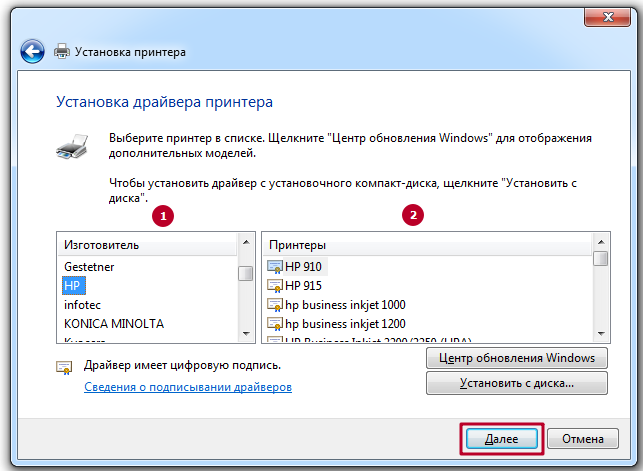The height and width of the screenshot is (471, 643).
Task: Click printers list scroll down arrow
Action: click(x=601, y=334)
